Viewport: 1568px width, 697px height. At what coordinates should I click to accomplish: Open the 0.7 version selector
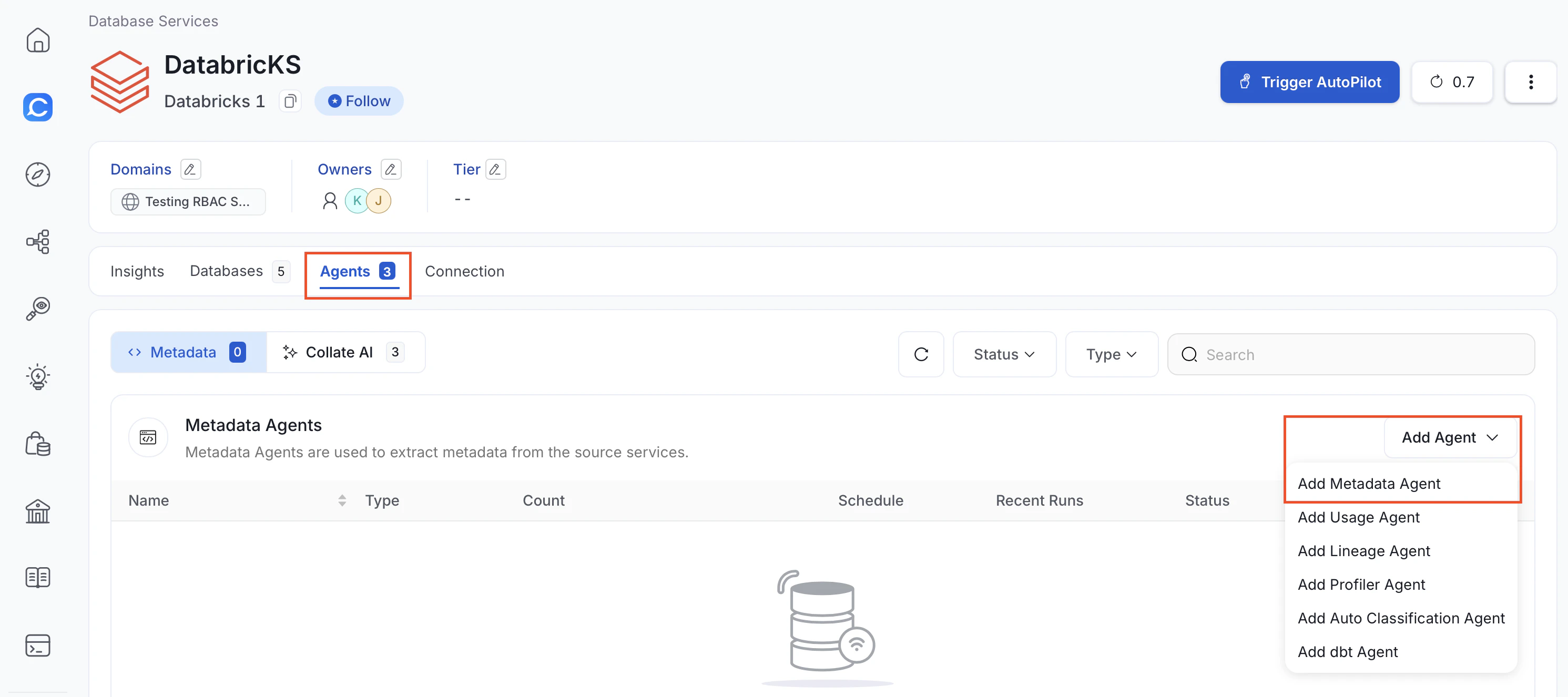coord(1452,82)
